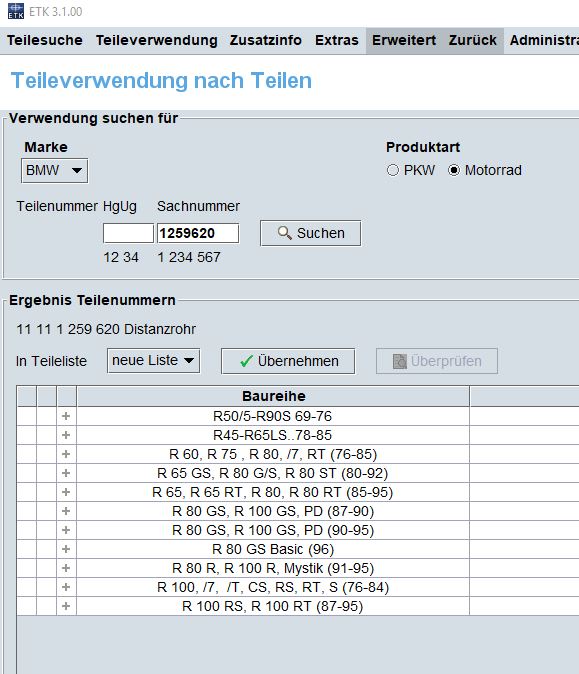Screen dimensions: 579x674
Task: Expand R 80 GS, R 100 GS PD (87-90)
Action: tap(66, 511)
